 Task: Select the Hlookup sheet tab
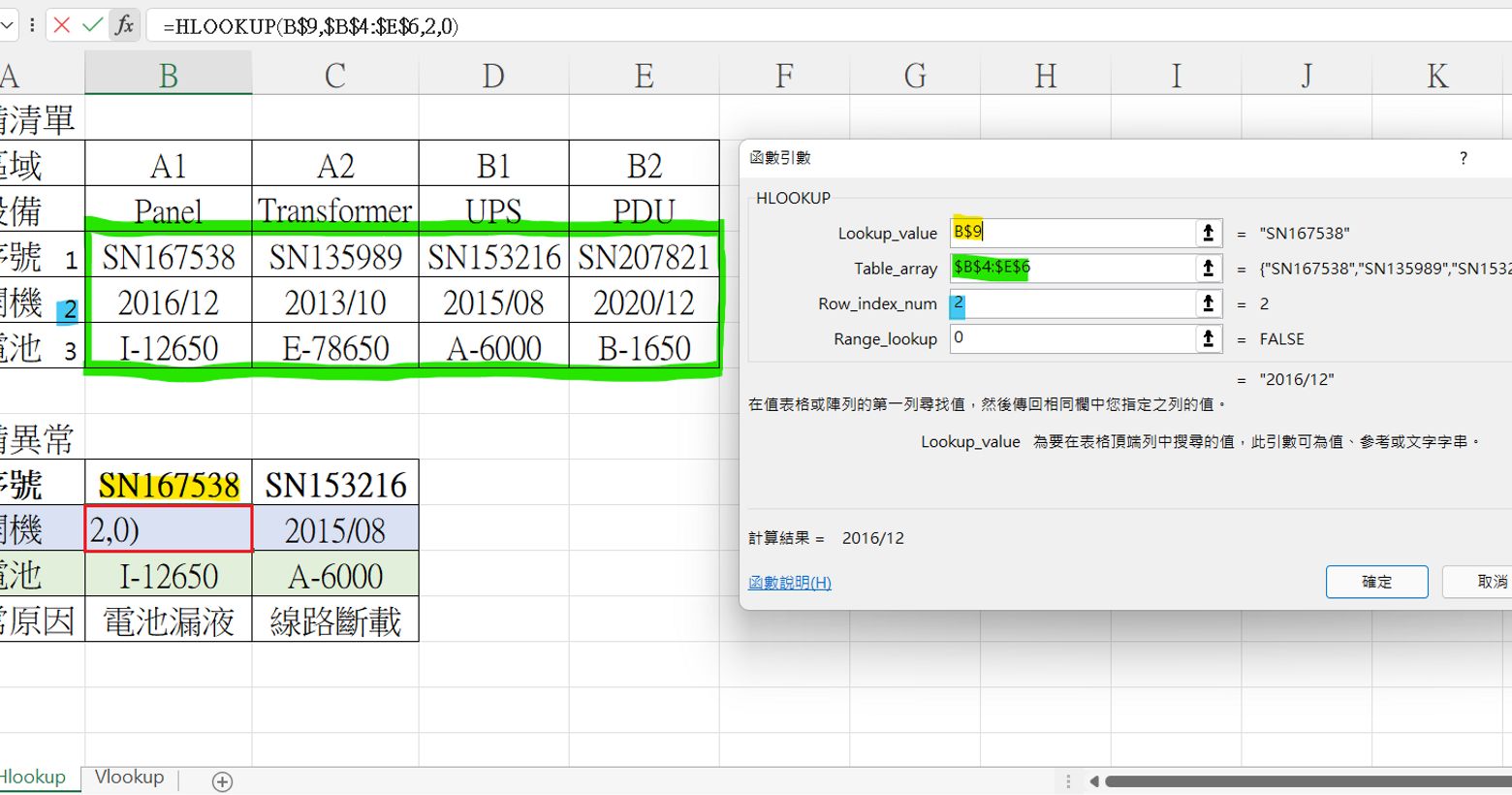34,778
